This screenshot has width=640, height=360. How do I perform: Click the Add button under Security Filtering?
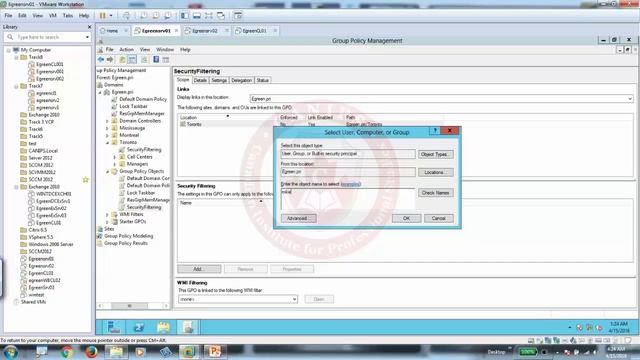[199, 269]
